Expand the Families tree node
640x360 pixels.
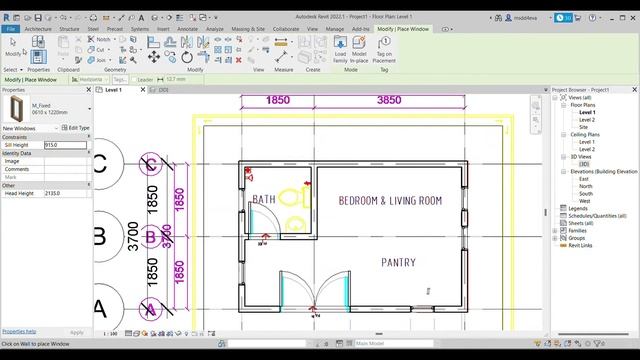tap(555, 231)
